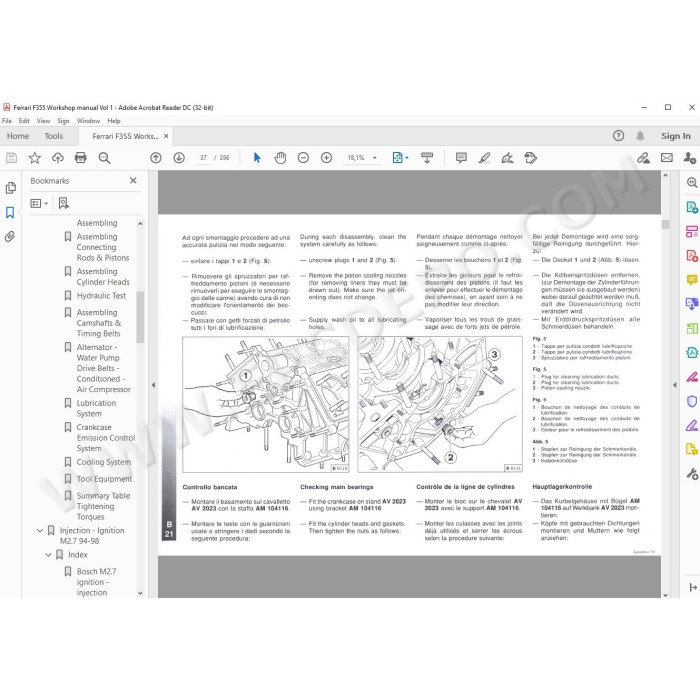Save the document with the floppy icon
Screen dimensions: 700x700
(x=11, y=158)
